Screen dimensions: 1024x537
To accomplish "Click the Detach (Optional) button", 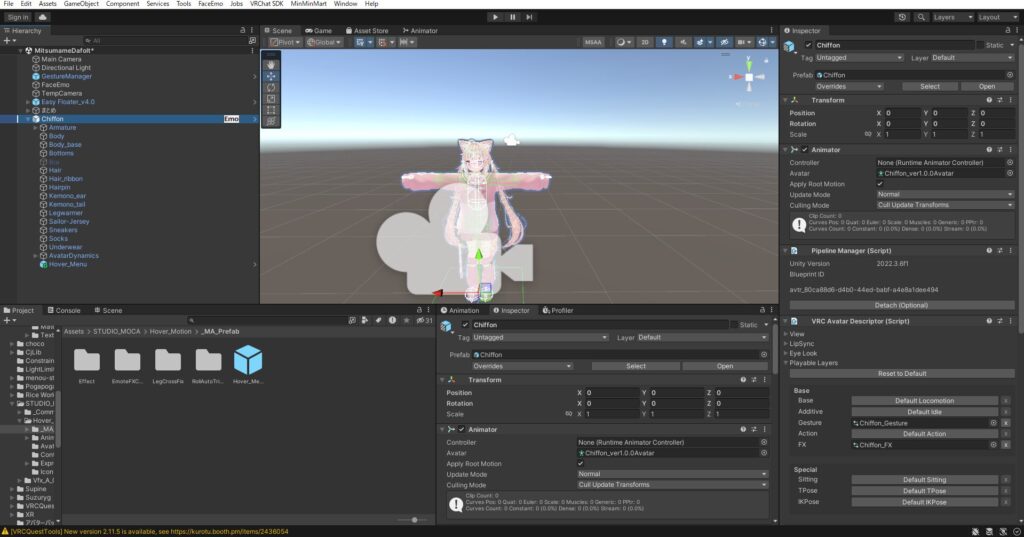I will tap(901, 305).
